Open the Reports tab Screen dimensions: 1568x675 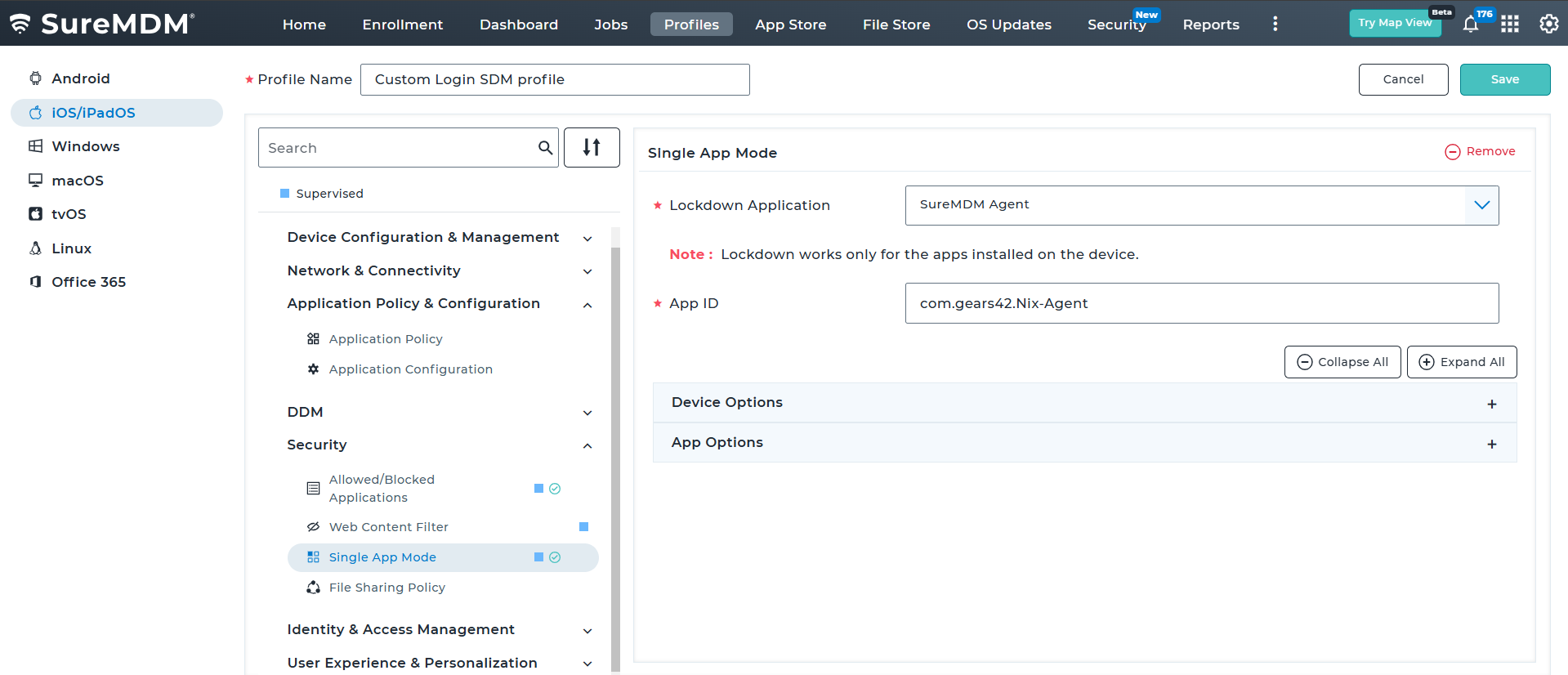[x=1211, y=25]
